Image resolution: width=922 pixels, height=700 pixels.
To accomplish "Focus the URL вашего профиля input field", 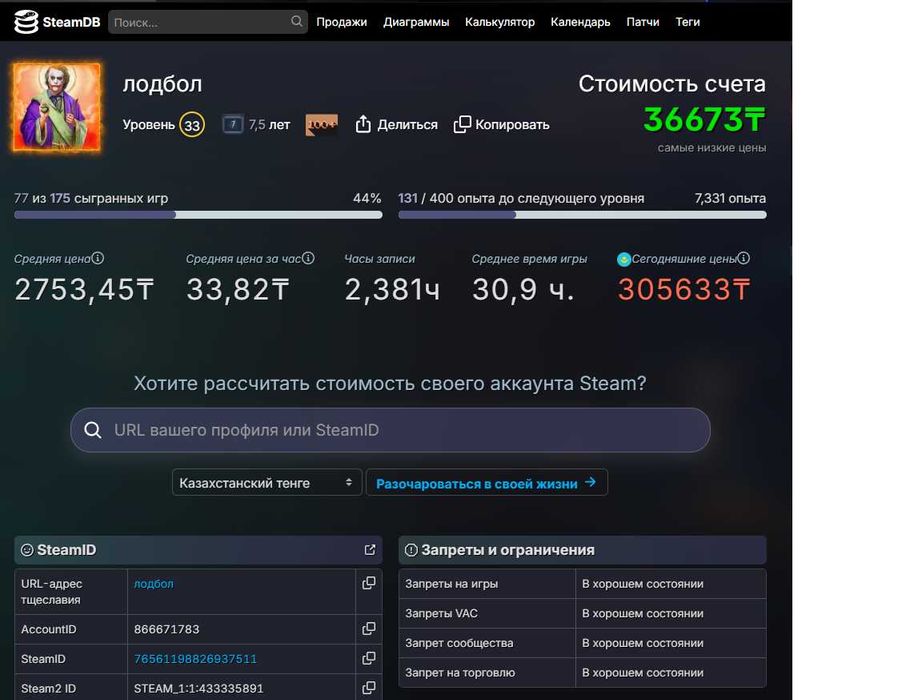I will (x=390, y=430).
